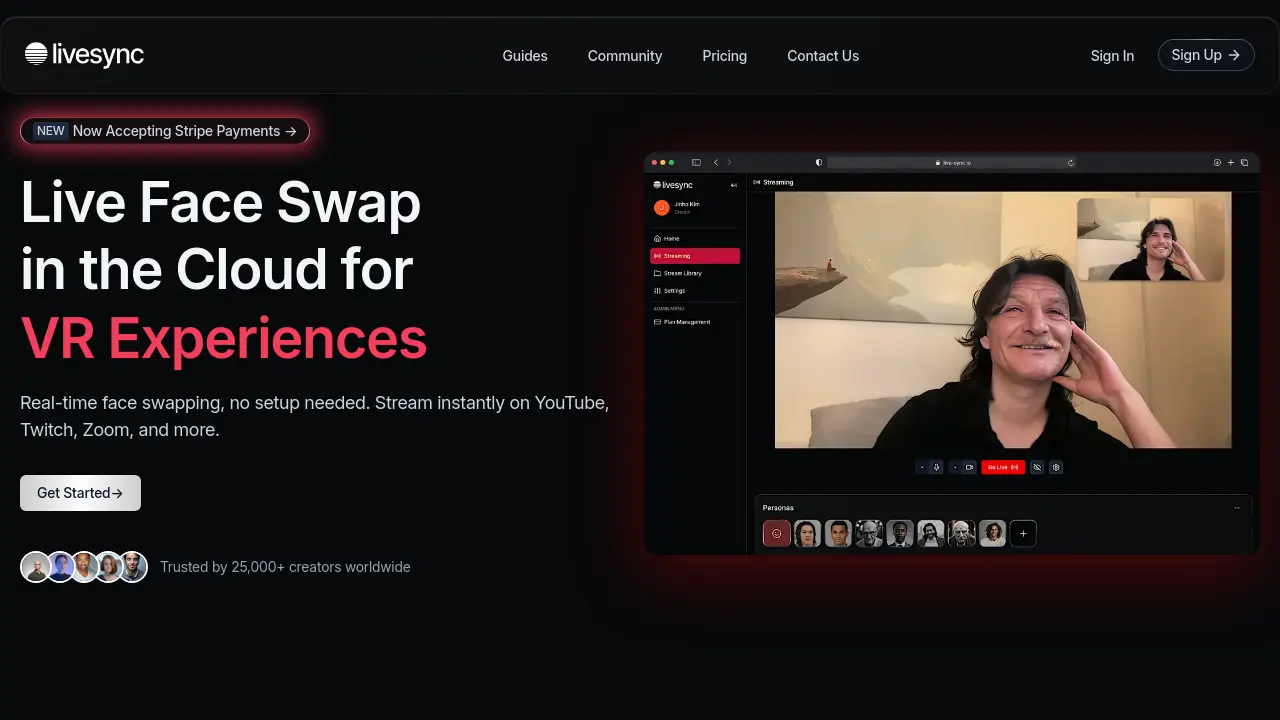
Task: Open the microphone device dropdown arrow
Action: click(922, 467)
